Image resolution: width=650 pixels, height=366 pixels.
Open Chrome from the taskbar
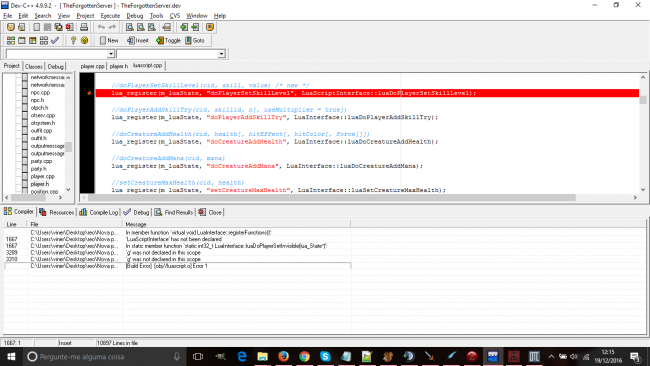[x=304, y=356]
